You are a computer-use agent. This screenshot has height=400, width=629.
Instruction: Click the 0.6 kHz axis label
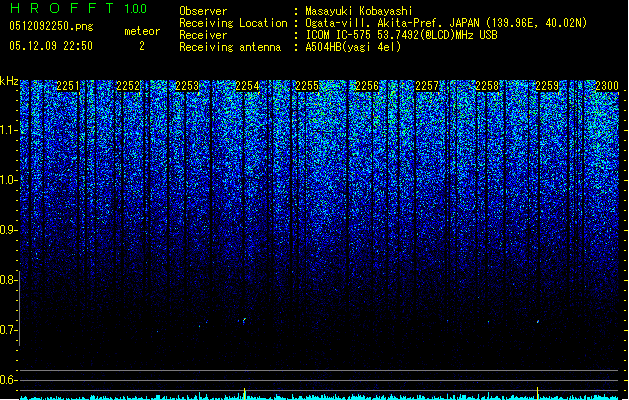click(7, 380)
